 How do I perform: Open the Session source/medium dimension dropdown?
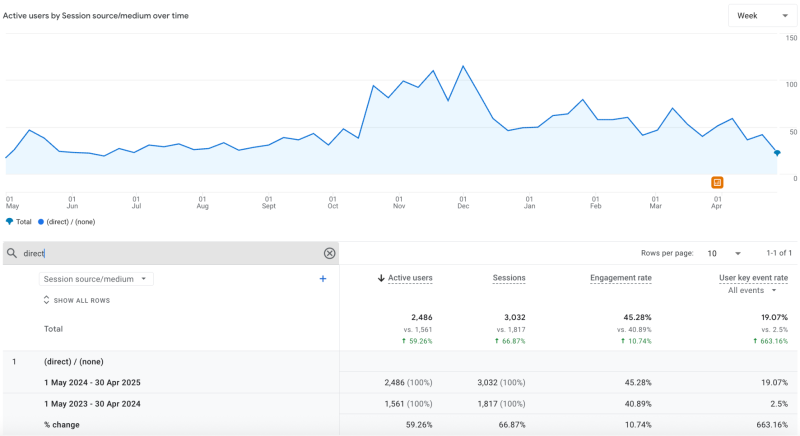96,279
